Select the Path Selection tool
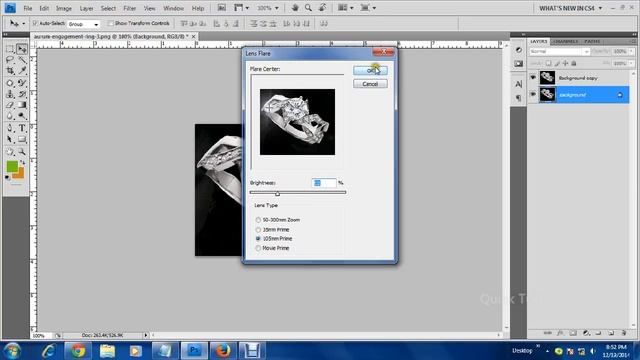This screenshot has height=360, width=640. (x=10, y=140)
